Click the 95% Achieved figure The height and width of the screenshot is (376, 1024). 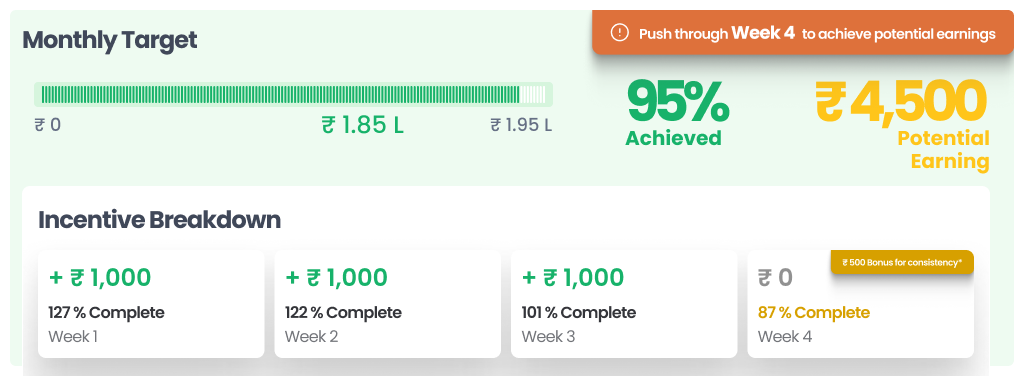coord(677,113)
